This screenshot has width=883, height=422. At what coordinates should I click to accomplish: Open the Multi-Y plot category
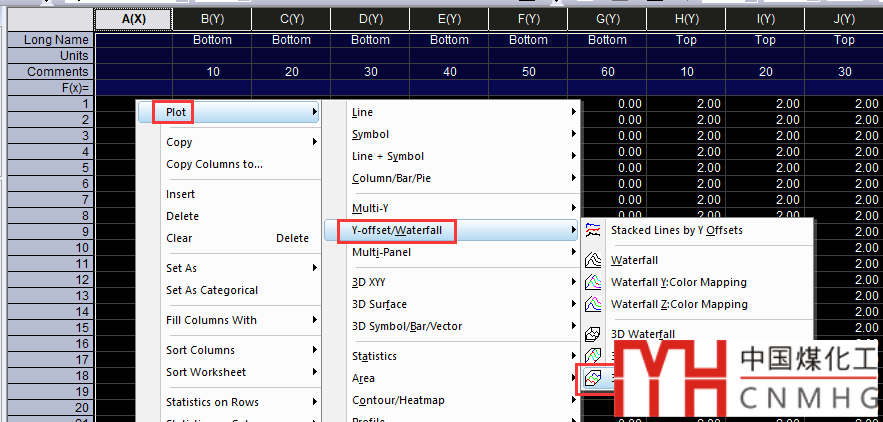point(370,208)
